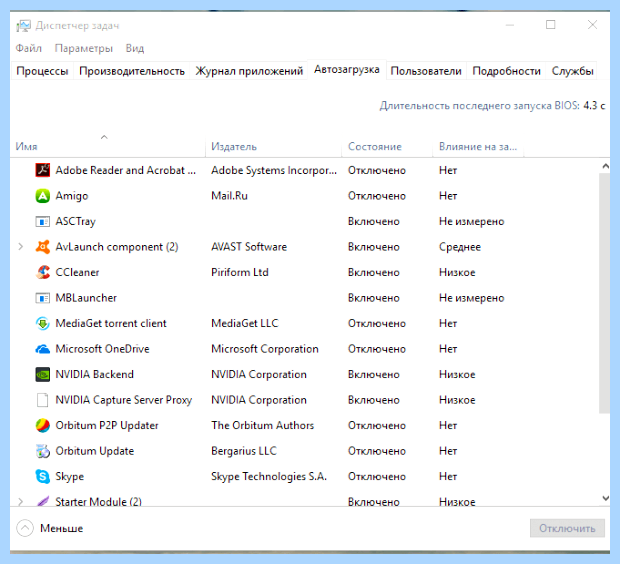Click the Task Manager title bar icon
This screenshot has height=564, width=620.
tap(23, 26)
